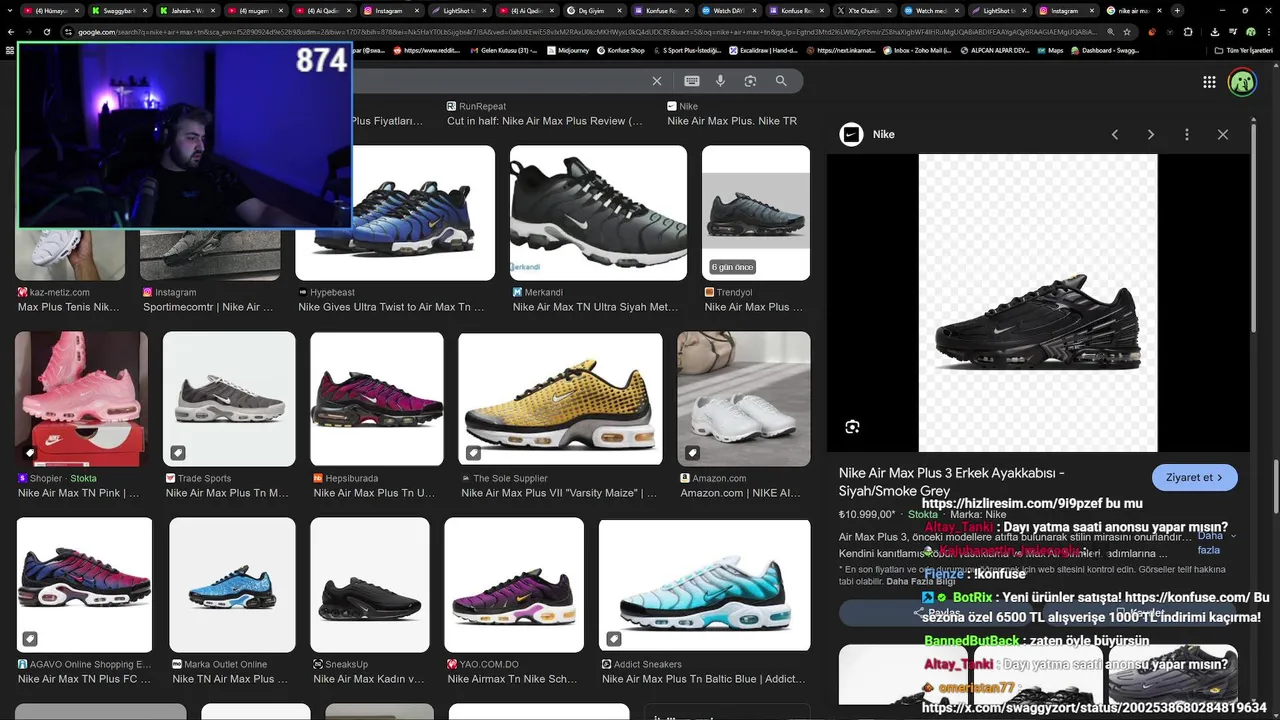Image resolution: width=1280 pixels, height=720 pixels.
Task: Open the preview panel three-dot menu
Action: tap(1187, 134)
